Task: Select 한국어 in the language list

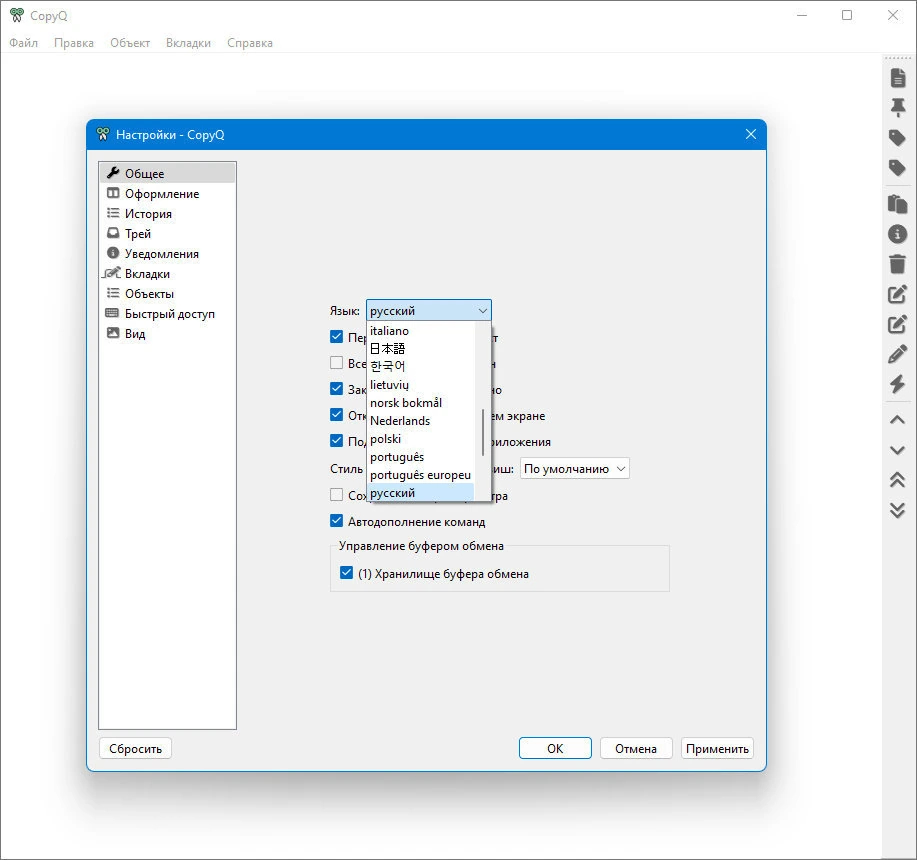Action: pyautogui.click(x=420, y=366)
